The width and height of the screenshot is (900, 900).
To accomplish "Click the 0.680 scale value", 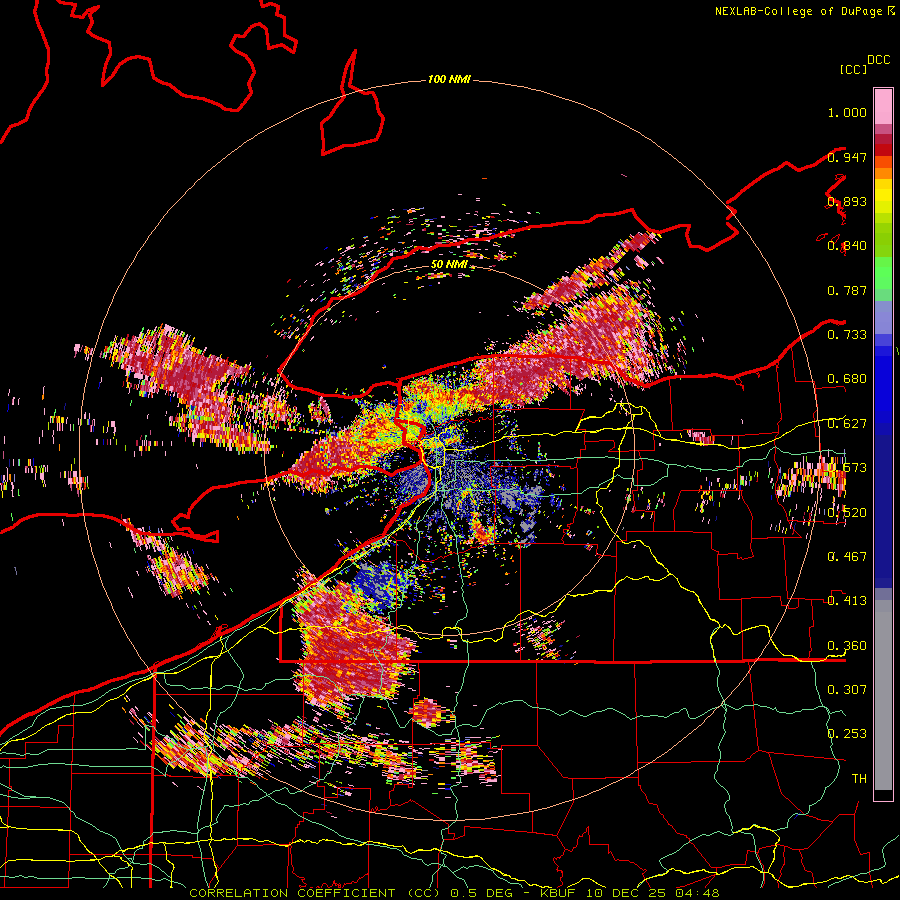I will pyautogui.click(x=847, y=379).
